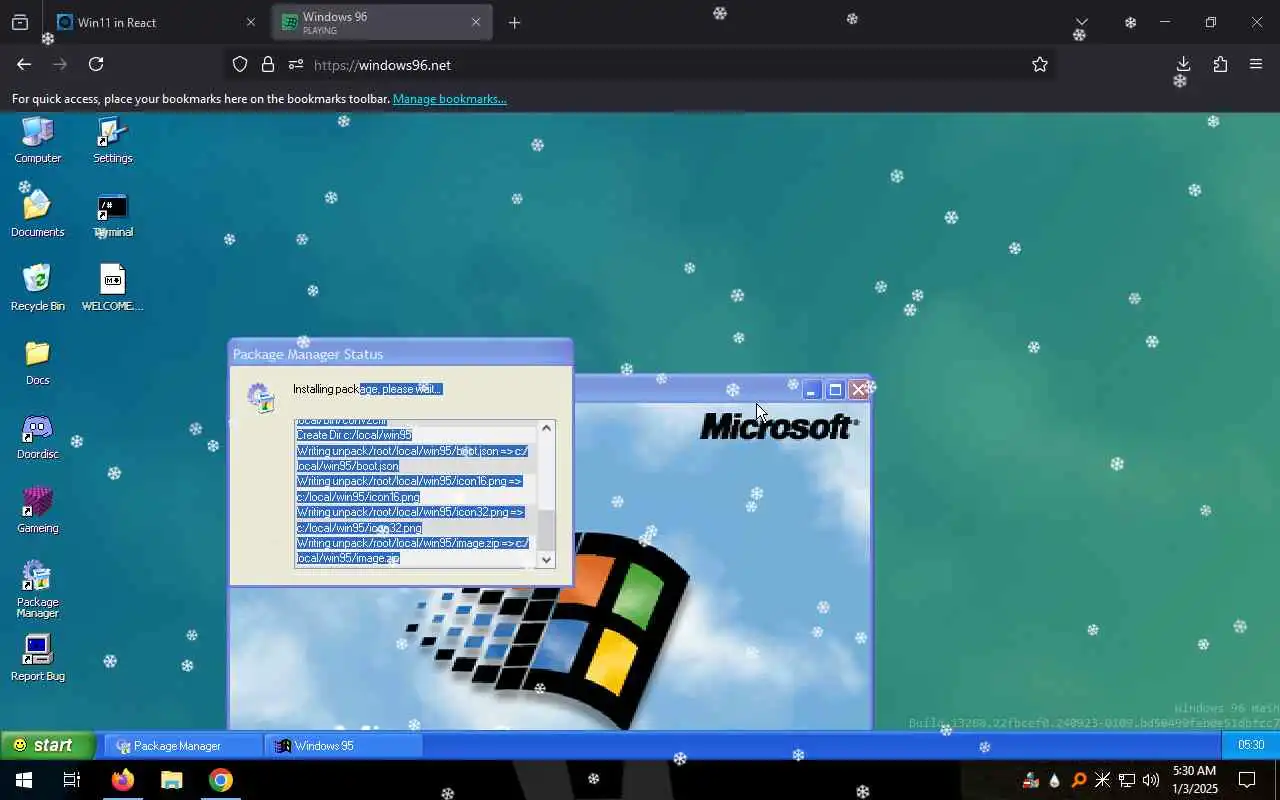Click the up arrow of the log scrollbar
This screenshot has height=800, width=1280.
546,428
